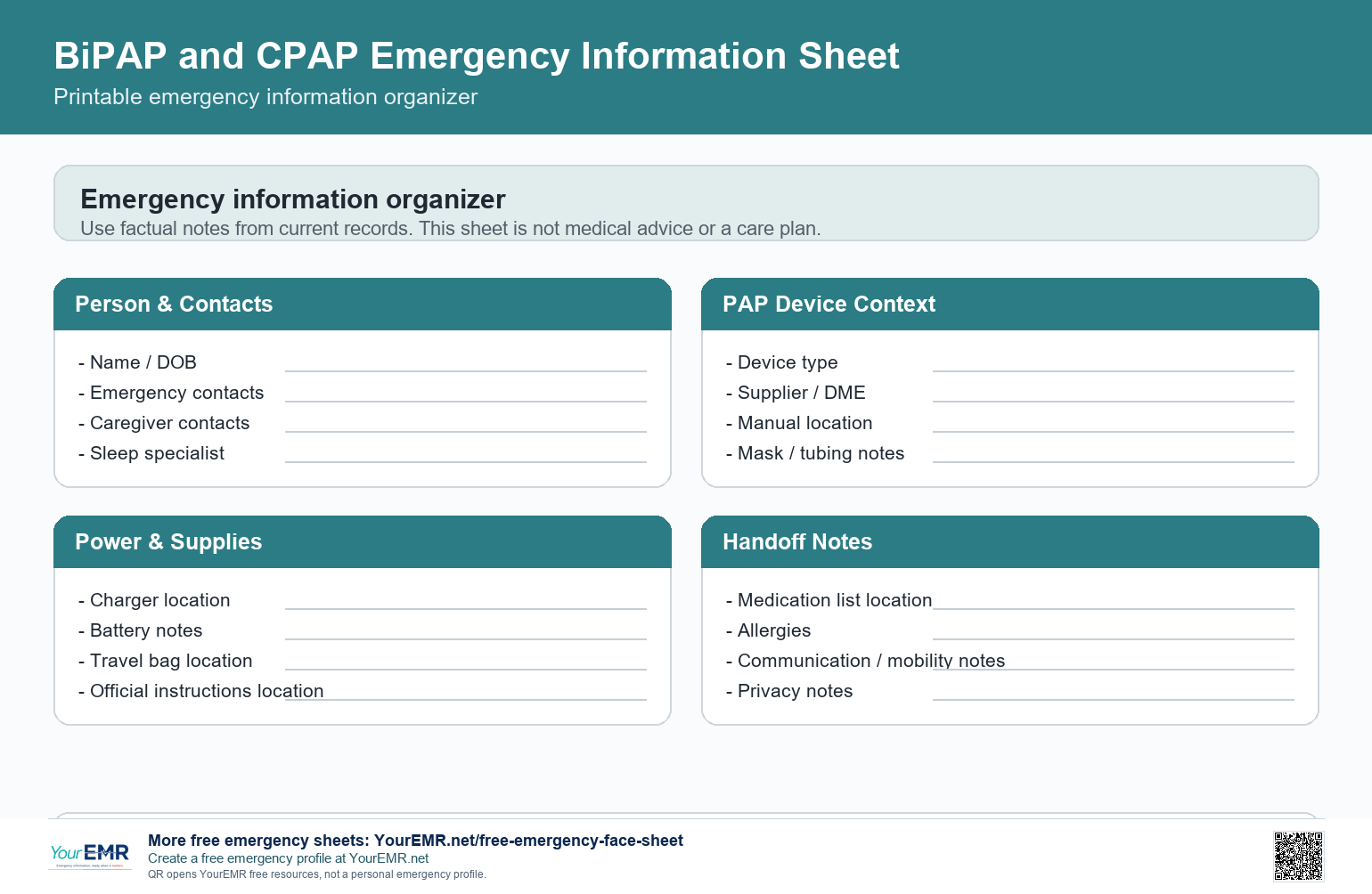Click the Name / DOB blank line
Image resolution: width=1372 pixels, height=894 pixels.
pos(466,370)
